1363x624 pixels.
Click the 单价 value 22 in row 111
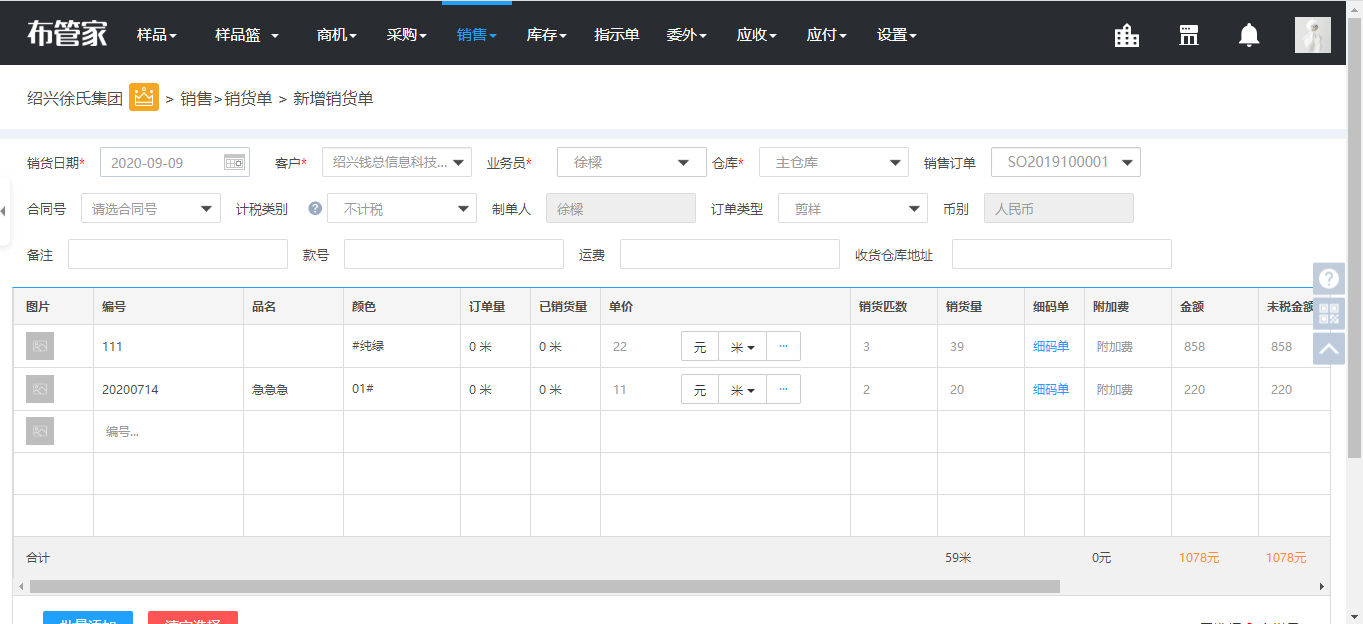tap(620, 346)
